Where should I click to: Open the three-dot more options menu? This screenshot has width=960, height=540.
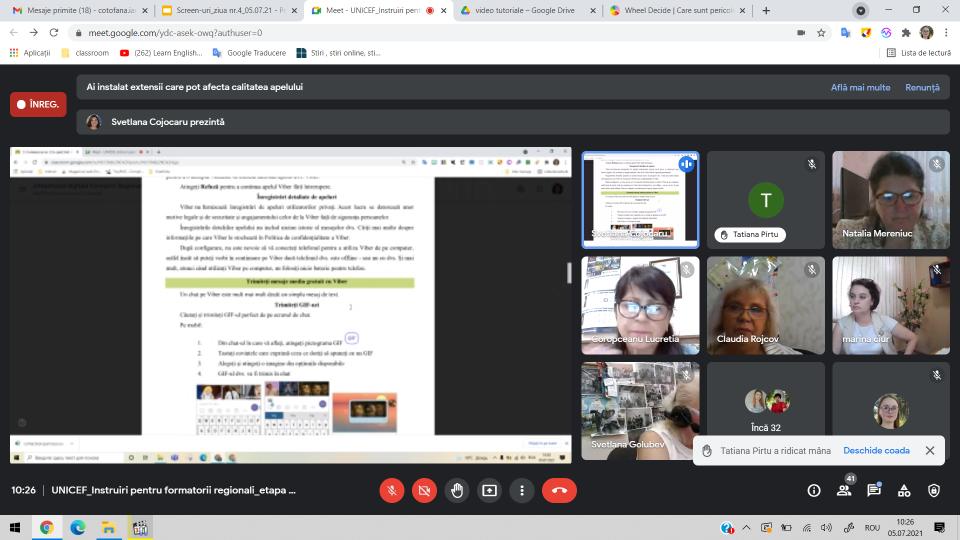522,490
